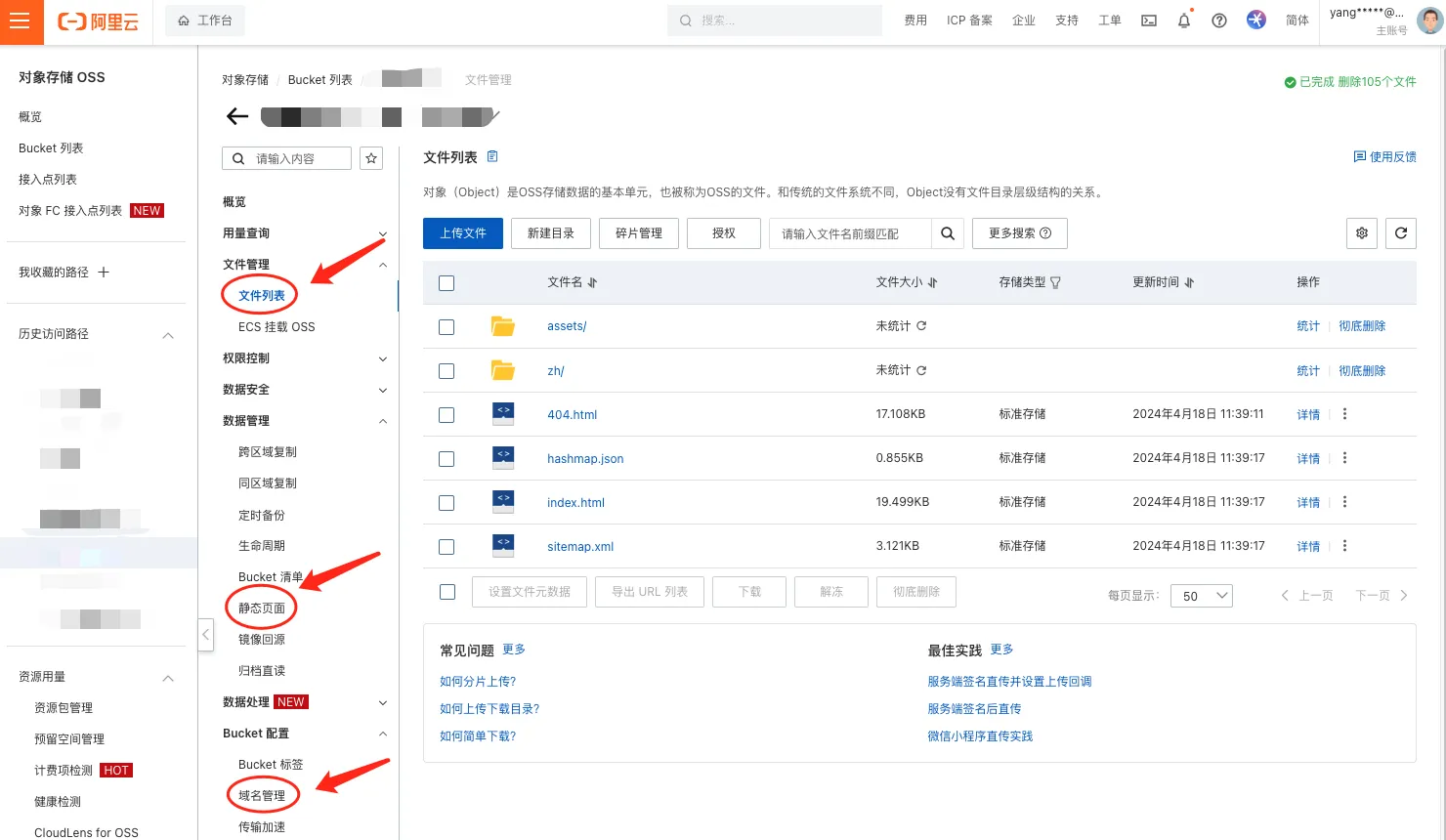Open the per-page display count dropdown
The width and height of the screenshot is (1446, 840).
(x=1201, y=596)
